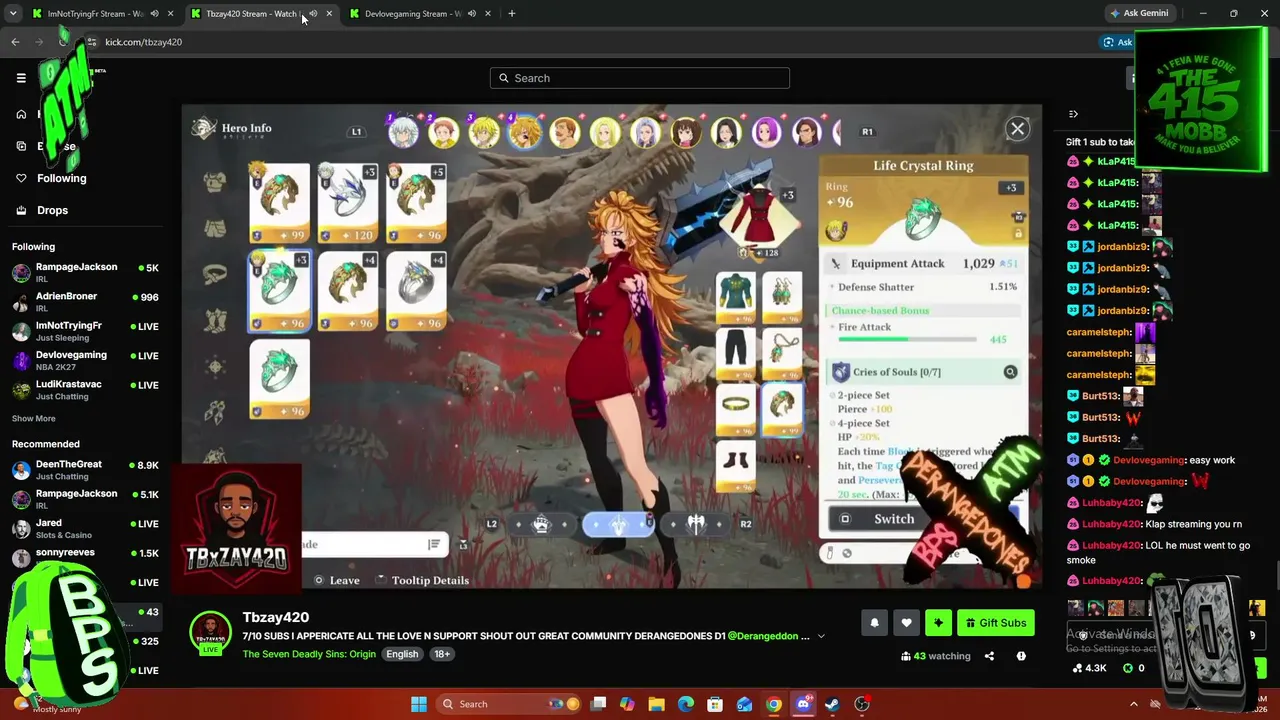This screenshot has width=1280, height=720.
Task: Click Devlovegaming username beside 'easy work'
Action: pos(1149,460)
